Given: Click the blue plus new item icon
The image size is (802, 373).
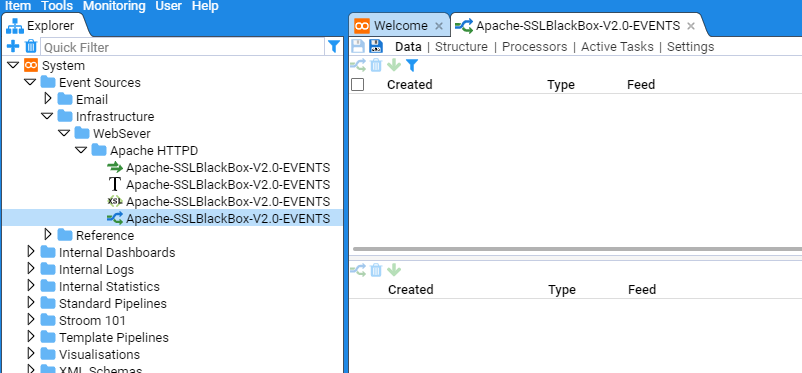Looking at the screenshot, I should pyautogui.click(x=13, y=47).
